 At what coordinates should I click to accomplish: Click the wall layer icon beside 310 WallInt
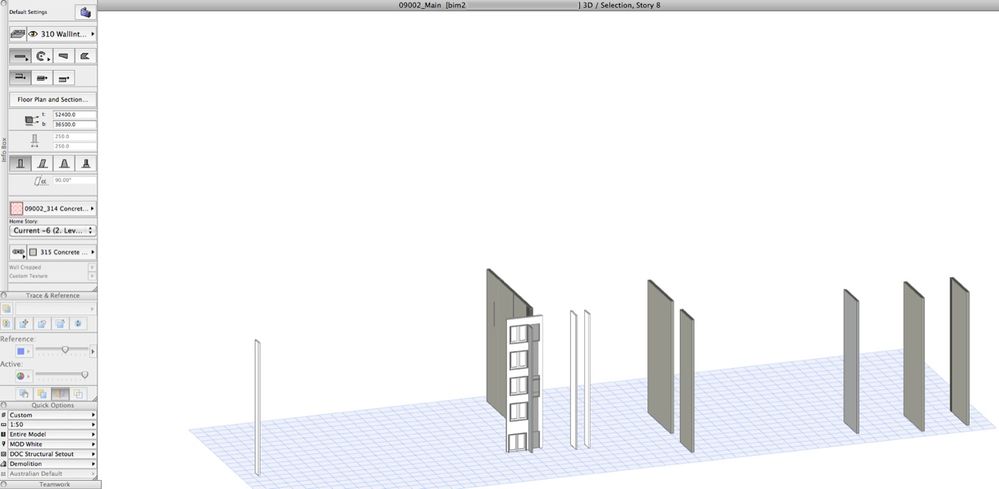[x=18, y=34]
